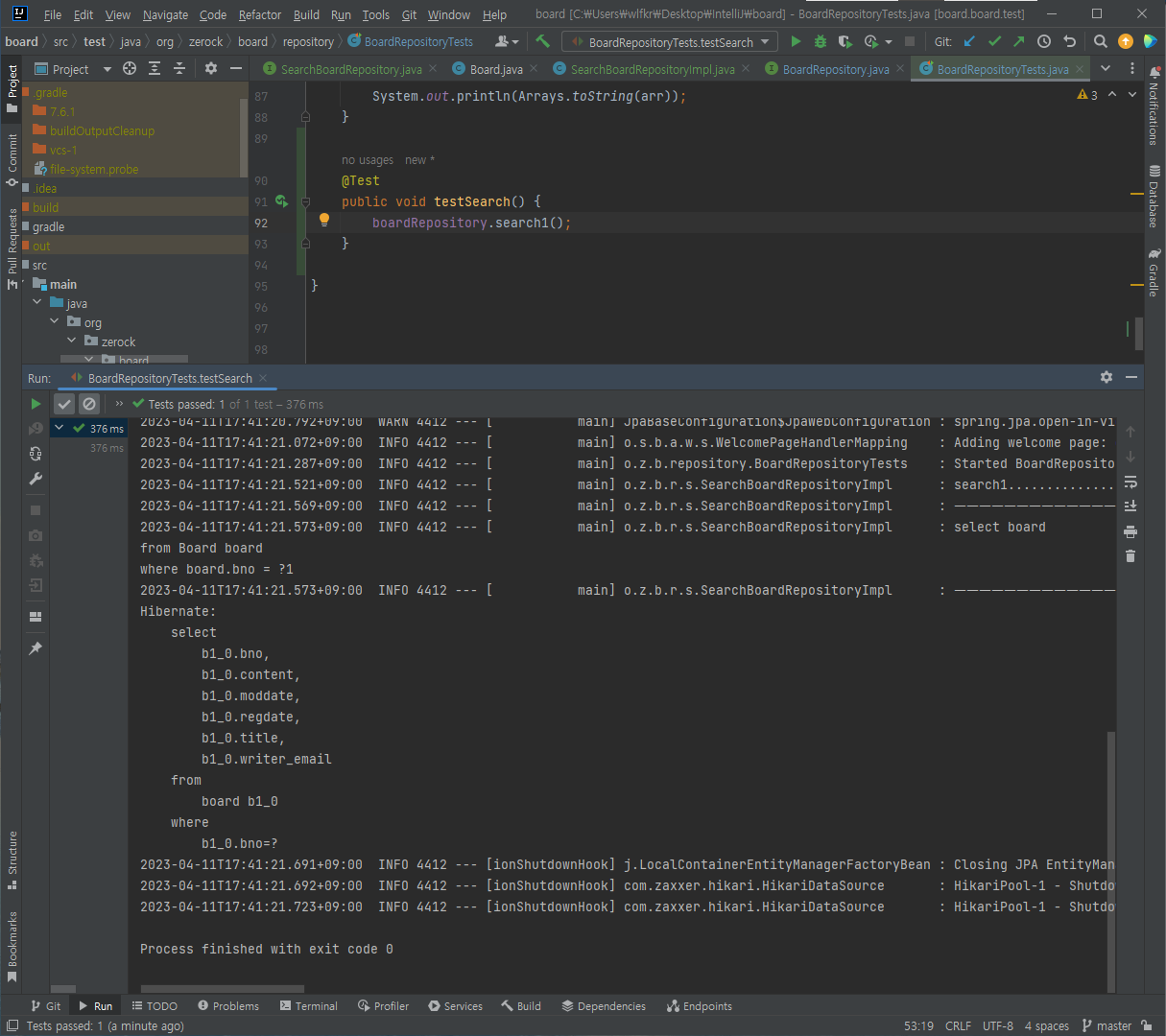The width and height of the screenshot is (1166, 1036).
Task: Toggle the Gradle tool window
Action: click(1154, 272)
